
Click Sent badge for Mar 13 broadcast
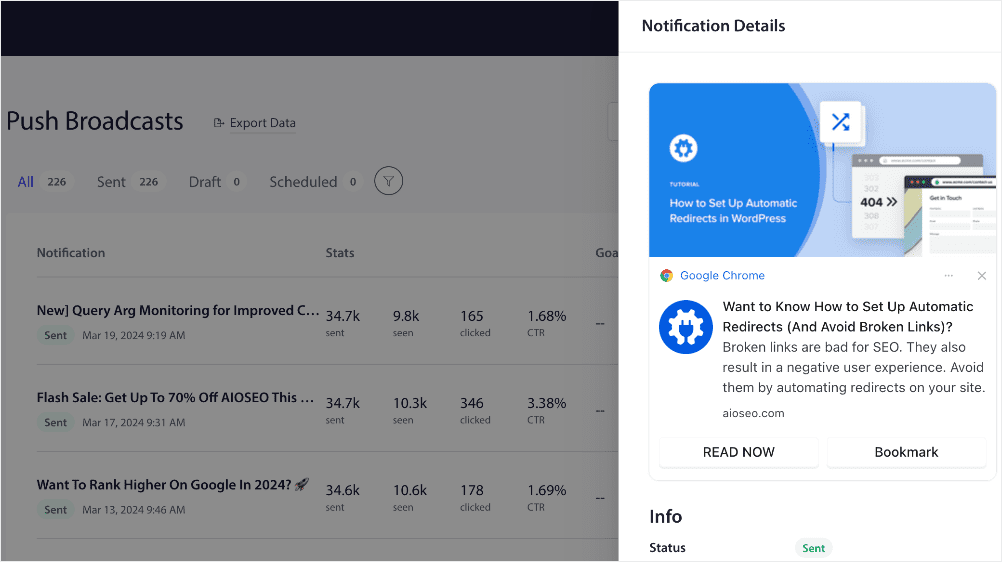[x=56, y=510]
